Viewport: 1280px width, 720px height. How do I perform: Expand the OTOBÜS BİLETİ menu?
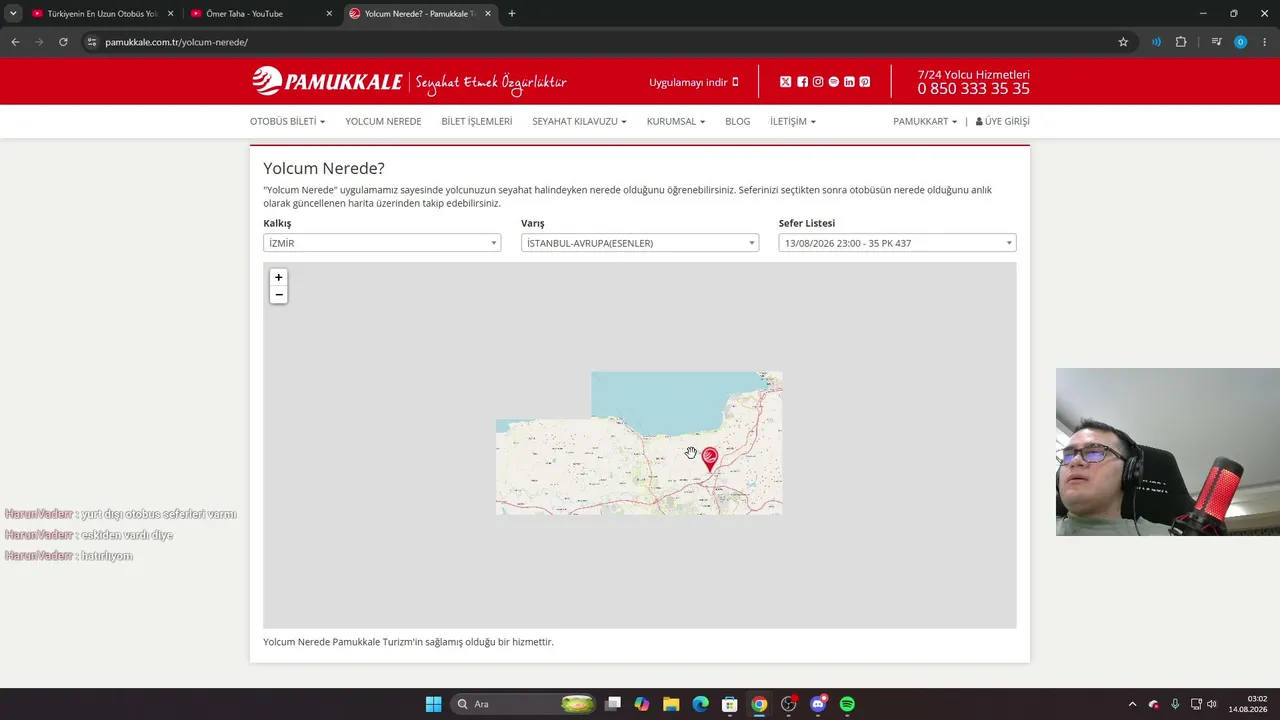(287, 121)
